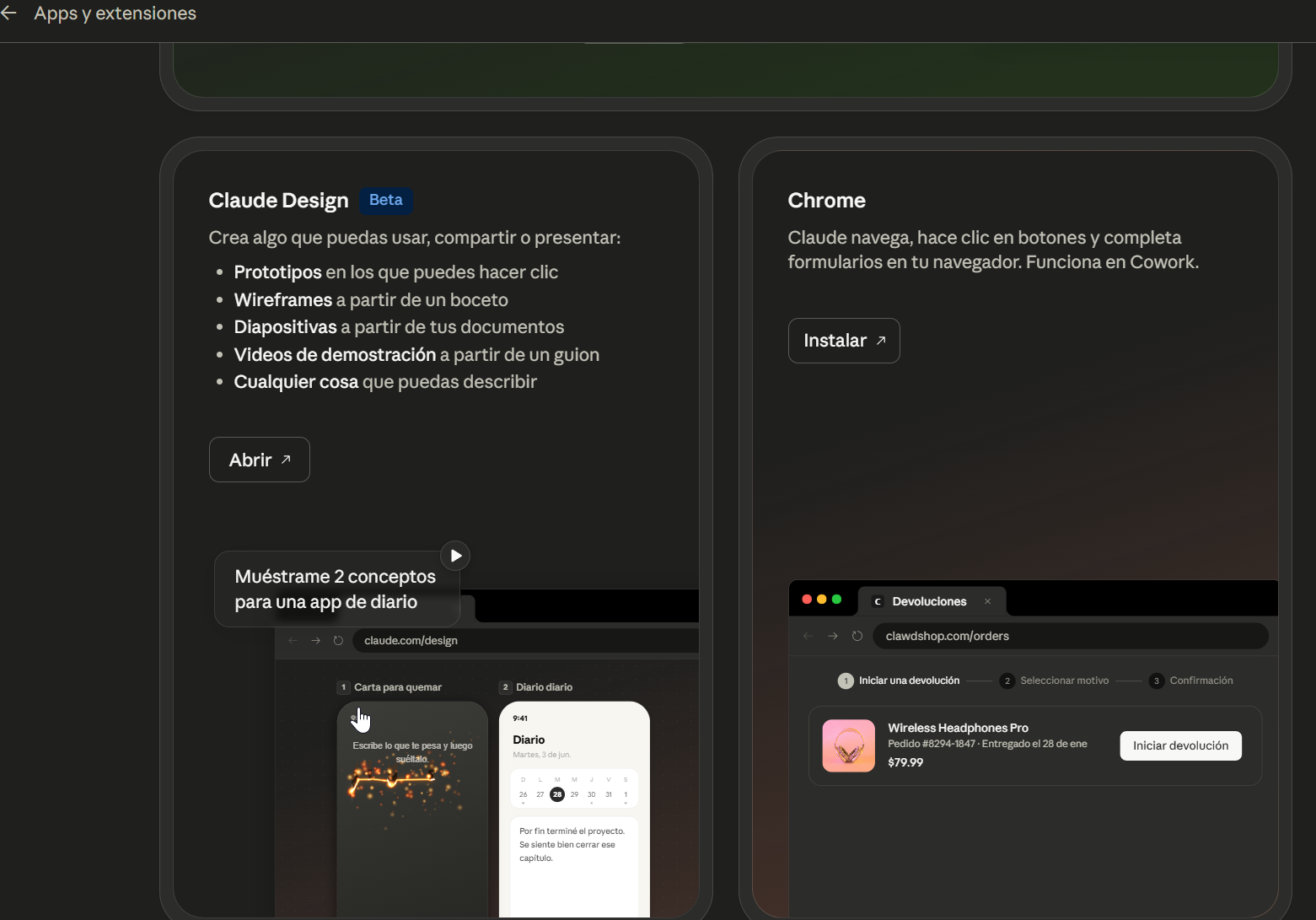Click the claude.com/design address bar

(x=527, y=641)
